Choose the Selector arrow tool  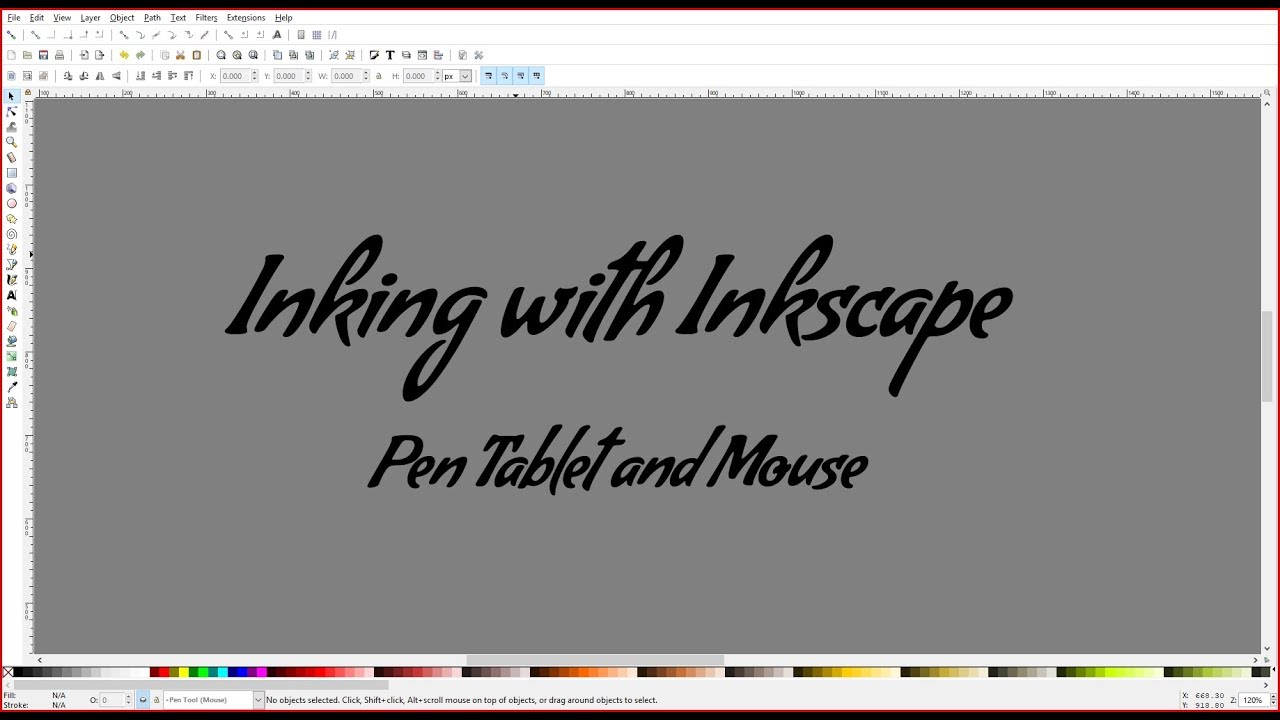click(11, 96)
